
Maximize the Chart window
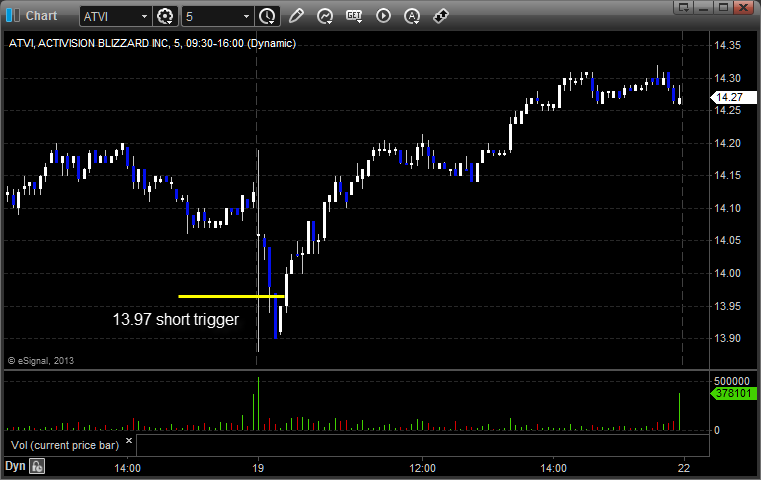tap(723, 7)
